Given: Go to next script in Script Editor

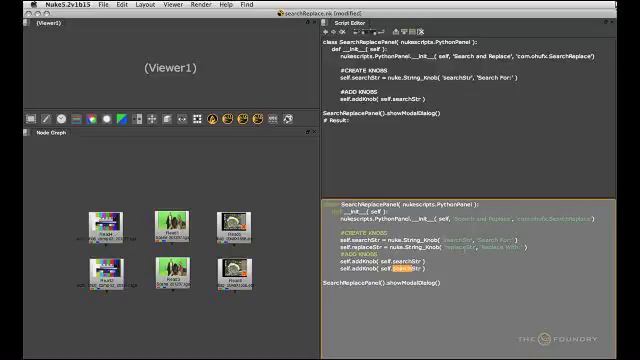Looking at the screenshot, I should pyautogui.click(x=333, y=32).
